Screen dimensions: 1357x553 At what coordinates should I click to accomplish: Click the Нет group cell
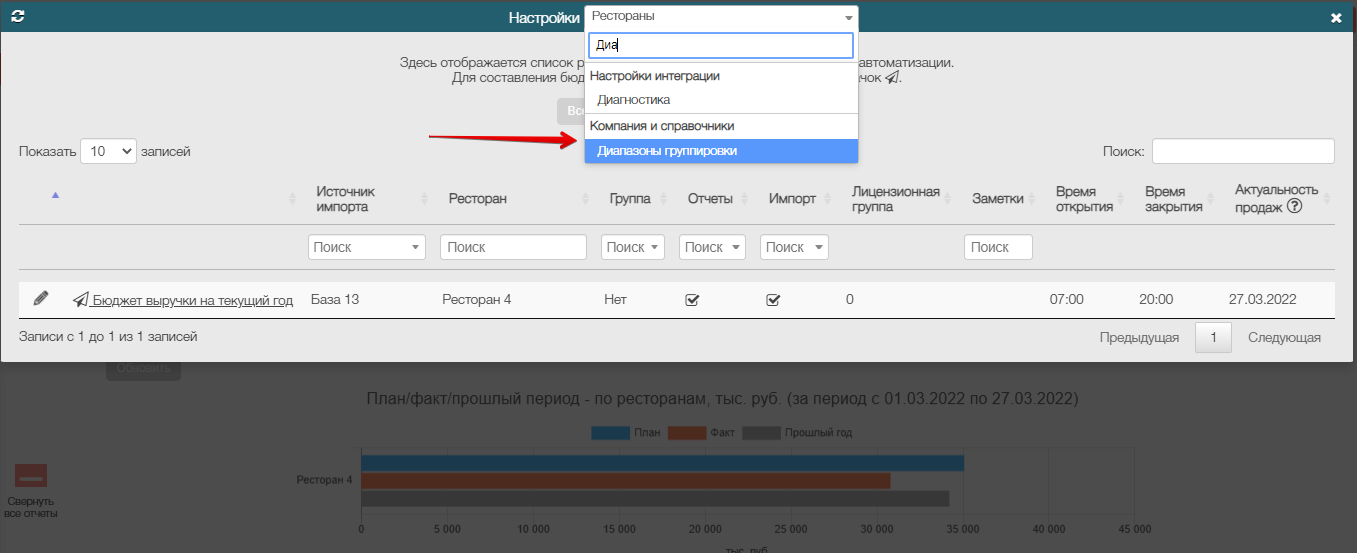(615, 299)
